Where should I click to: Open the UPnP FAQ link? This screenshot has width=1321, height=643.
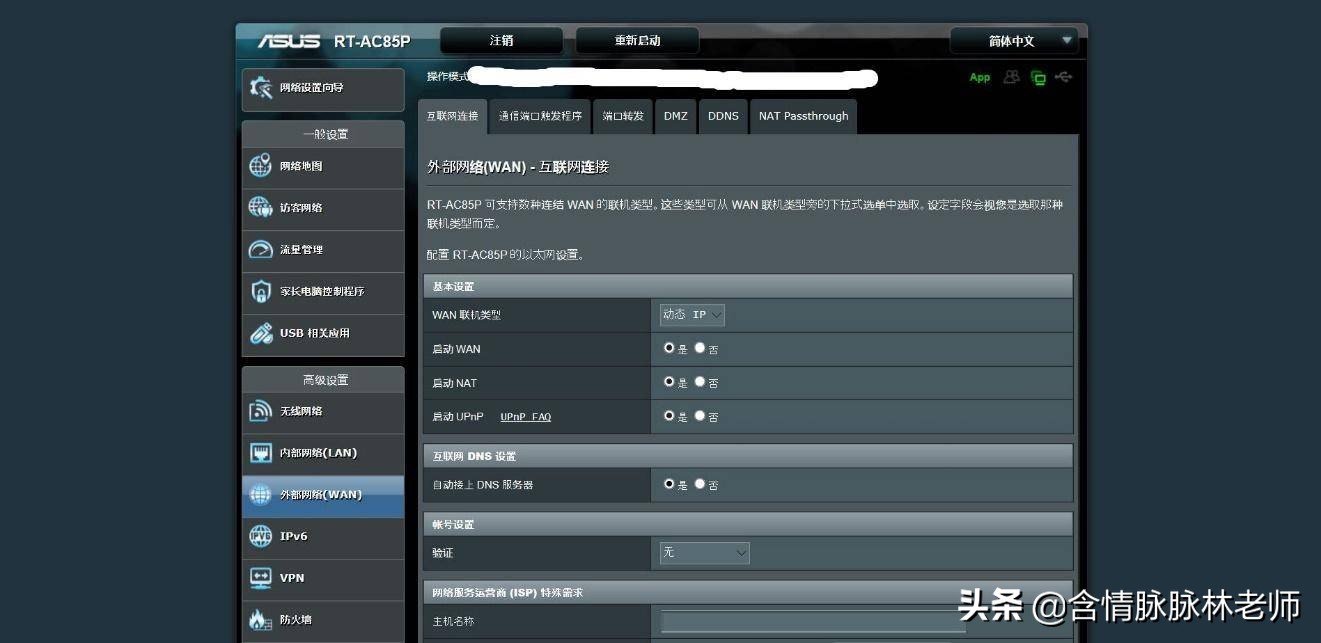click(525, 417)
